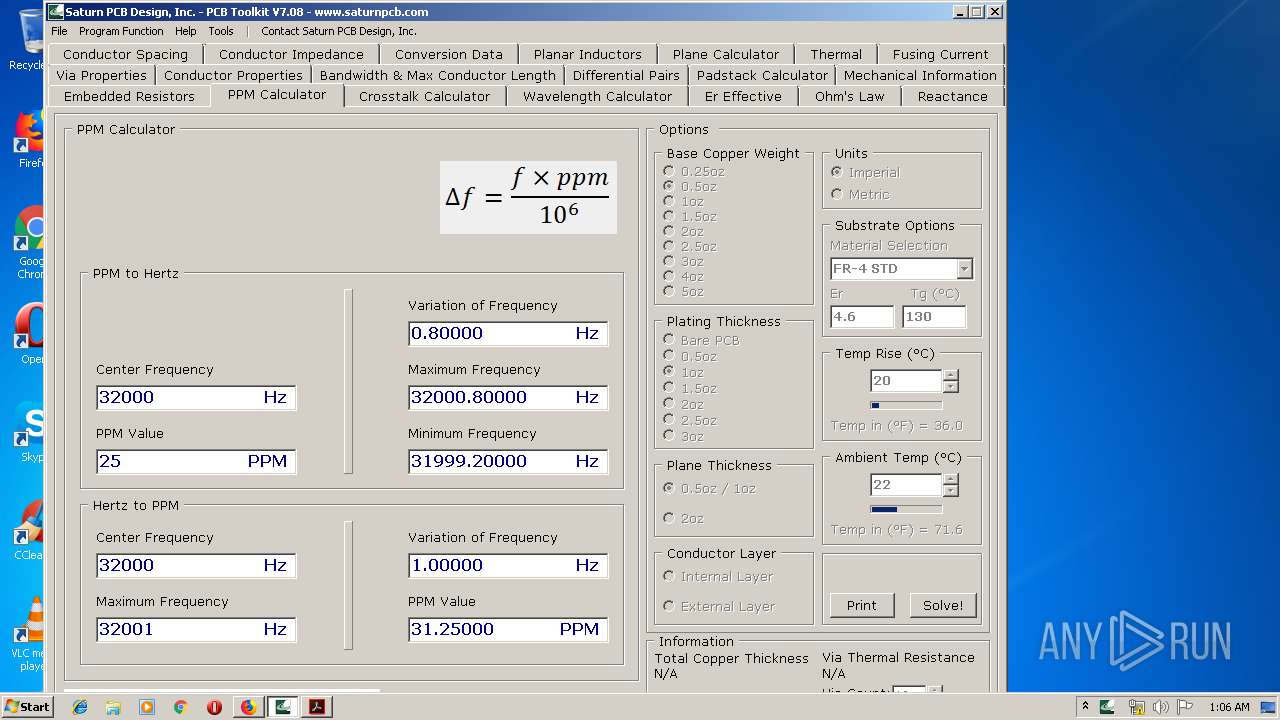Image resolution: width=1280 pixels, height=720 pixels.
Task: Click the Hertz to PPM Maximum Frequency field
Action: click(196, 629)
